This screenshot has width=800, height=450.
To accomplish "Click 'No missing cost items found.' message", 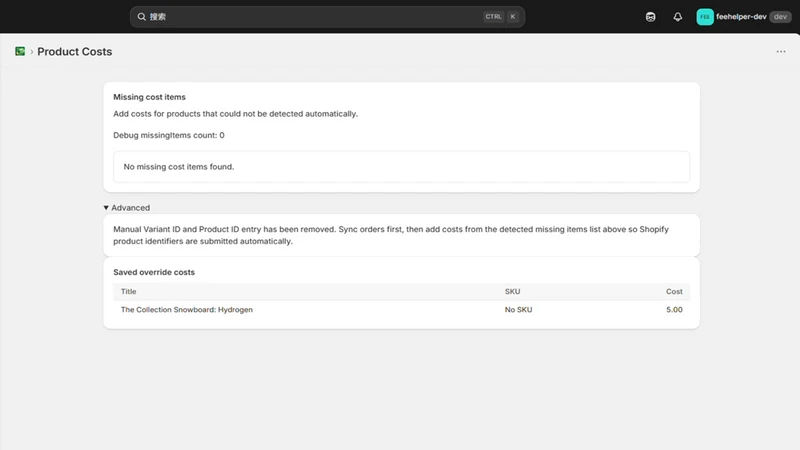I will pos(179,167).
